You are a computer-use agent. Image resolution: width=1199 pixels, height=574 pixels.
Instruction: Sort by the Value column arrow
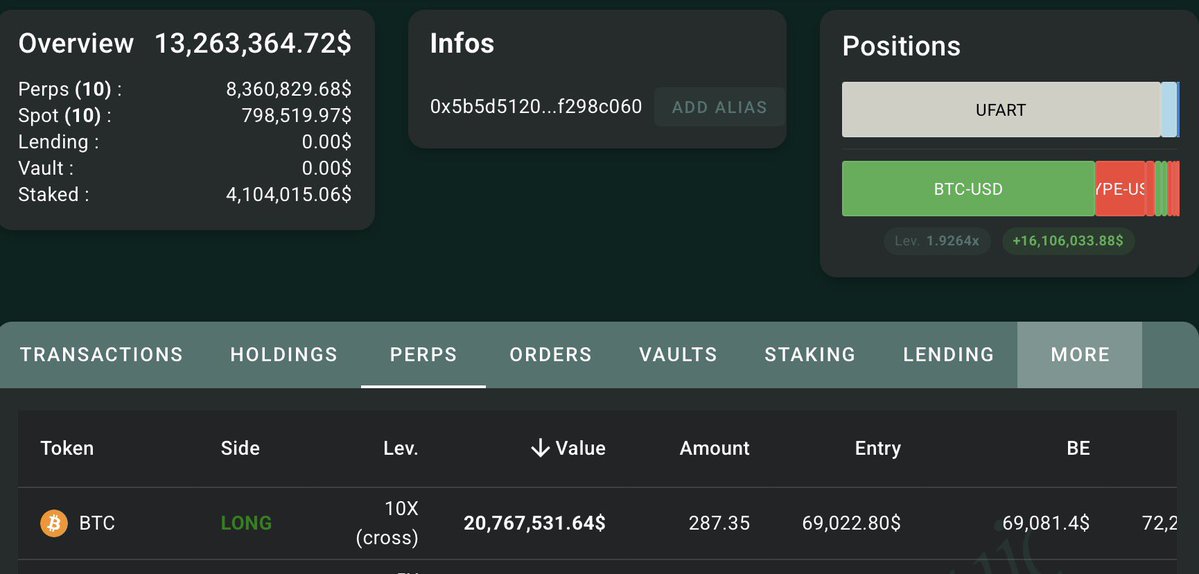(540, 448)
